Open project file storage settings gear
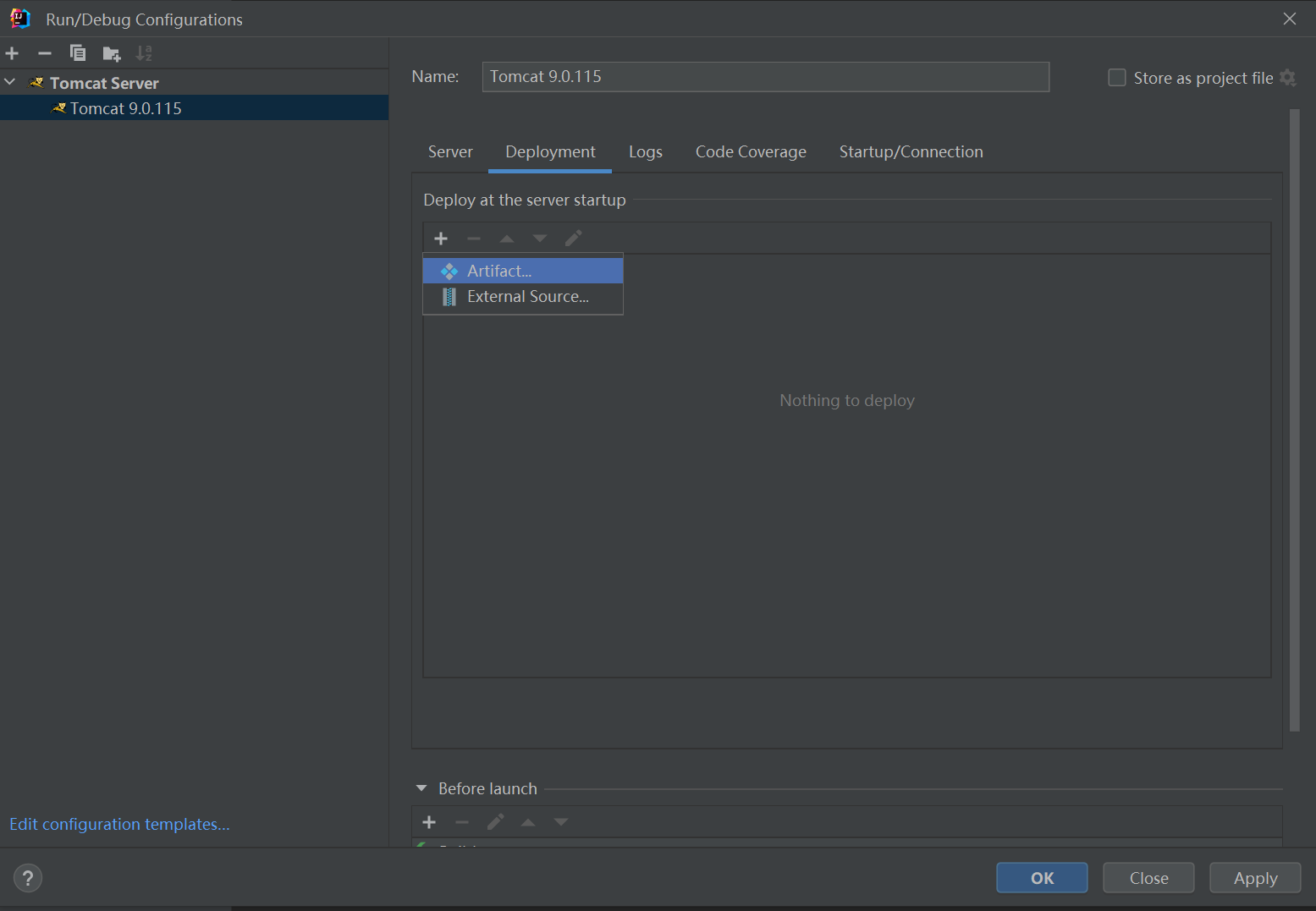The height and width of the screenshot is (911, 1316). (x=1287, y=78)
